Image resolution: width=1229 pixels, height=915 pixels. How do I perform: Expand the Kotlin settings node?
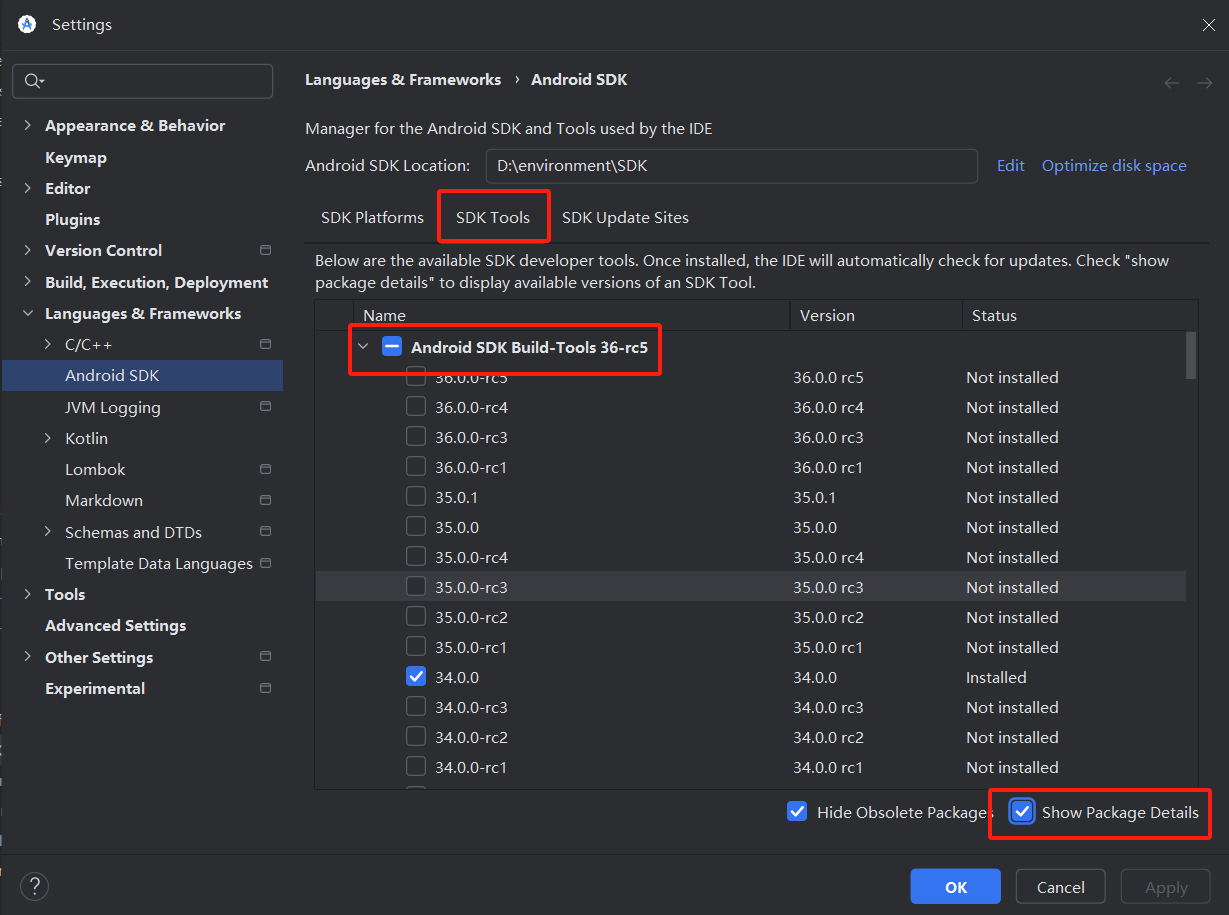coord(47,438)
